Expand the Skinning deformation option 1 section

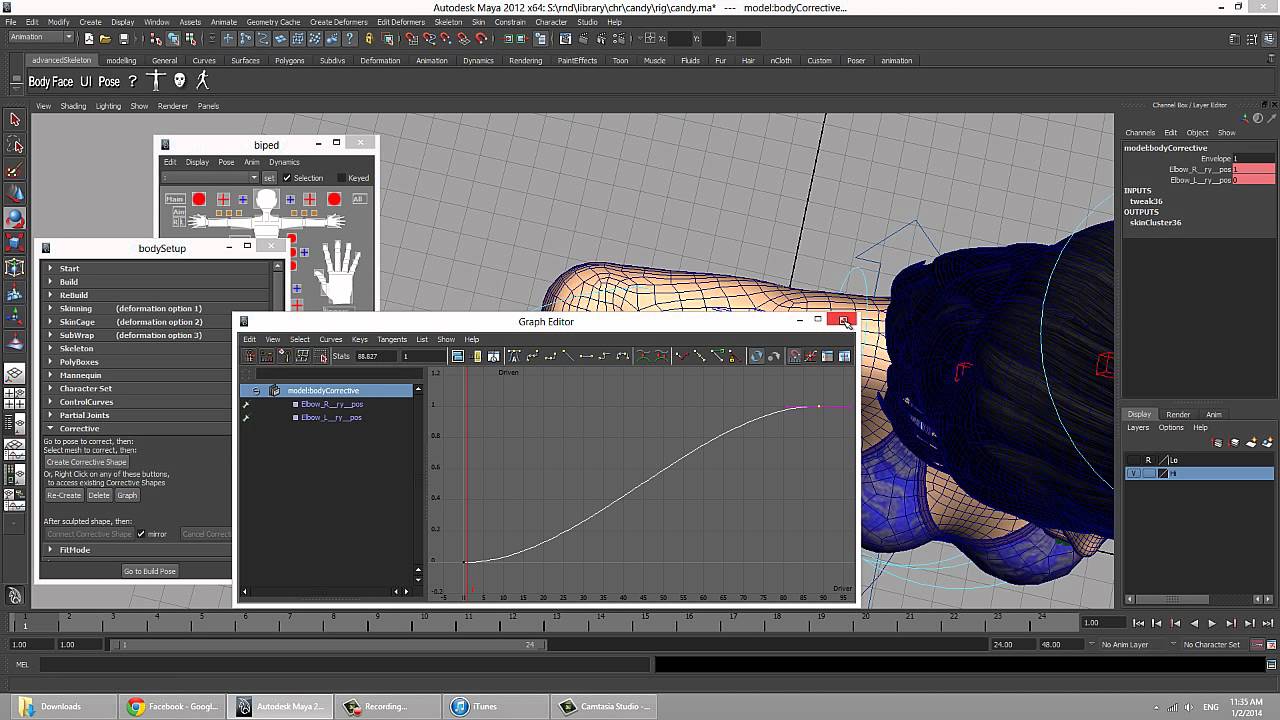[x=50, y=308]
